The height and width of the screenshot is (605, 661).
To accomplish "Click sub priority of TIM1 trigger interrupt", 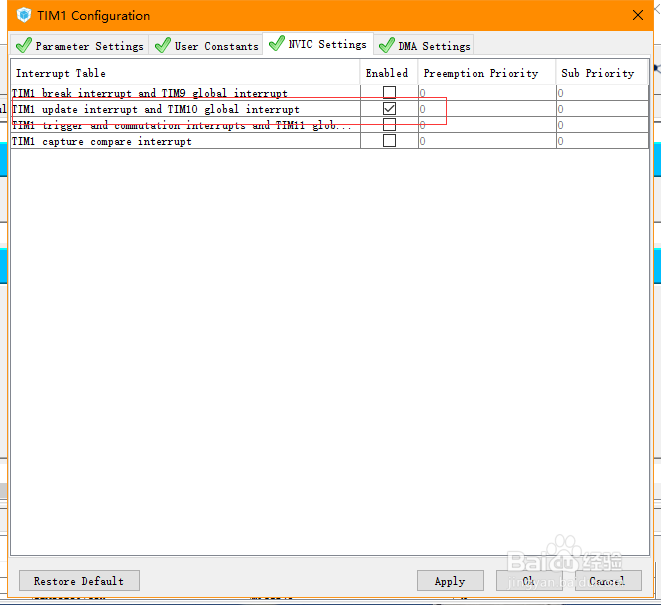I will click(602, 125).
